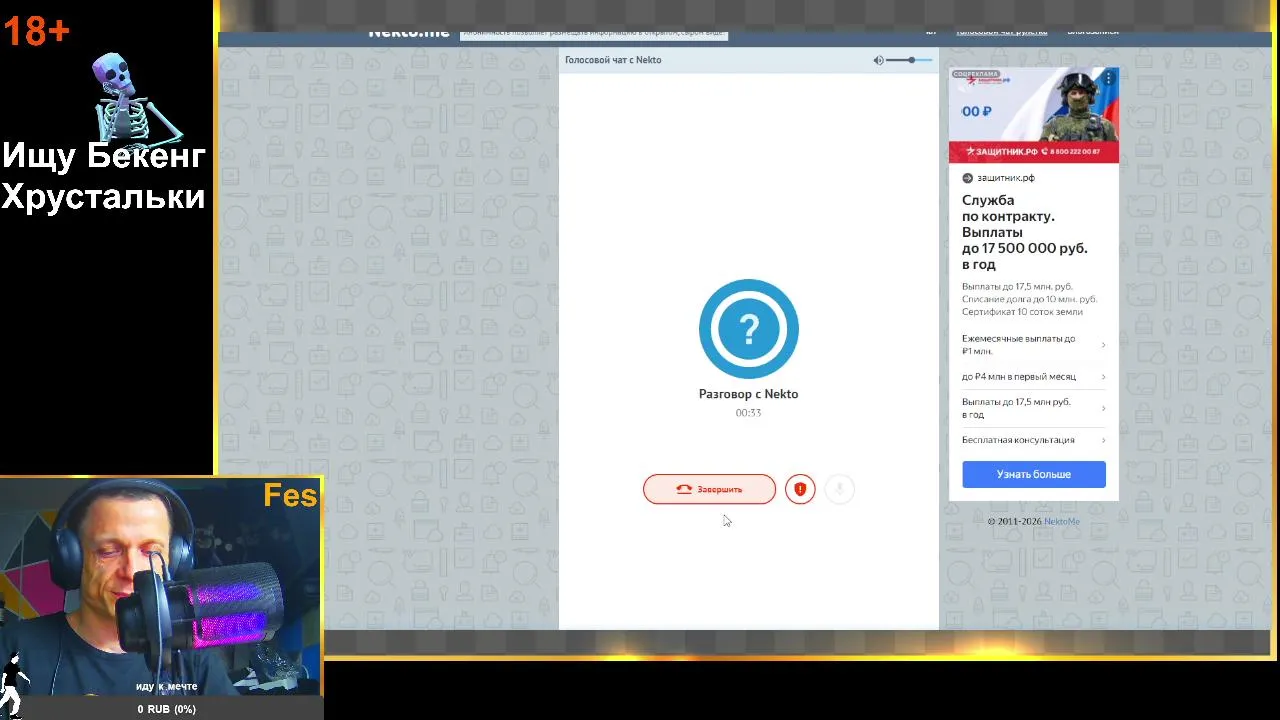Image resolution: width=1280 pixels, height=720 pixels.
Task: Click the skeleton image in the overlay
Action: [138, 98]
